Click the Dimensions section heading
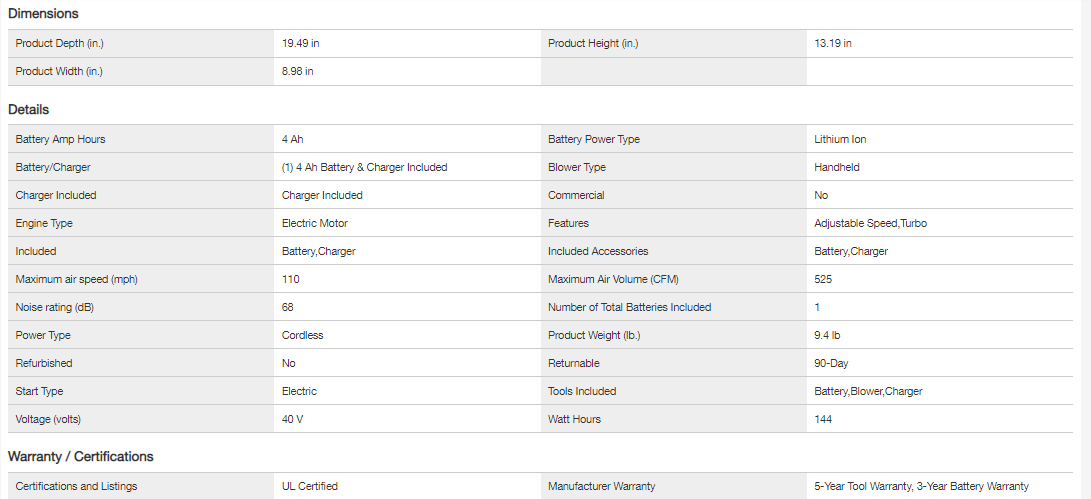1091x499 pixels. tap(43, 14)
